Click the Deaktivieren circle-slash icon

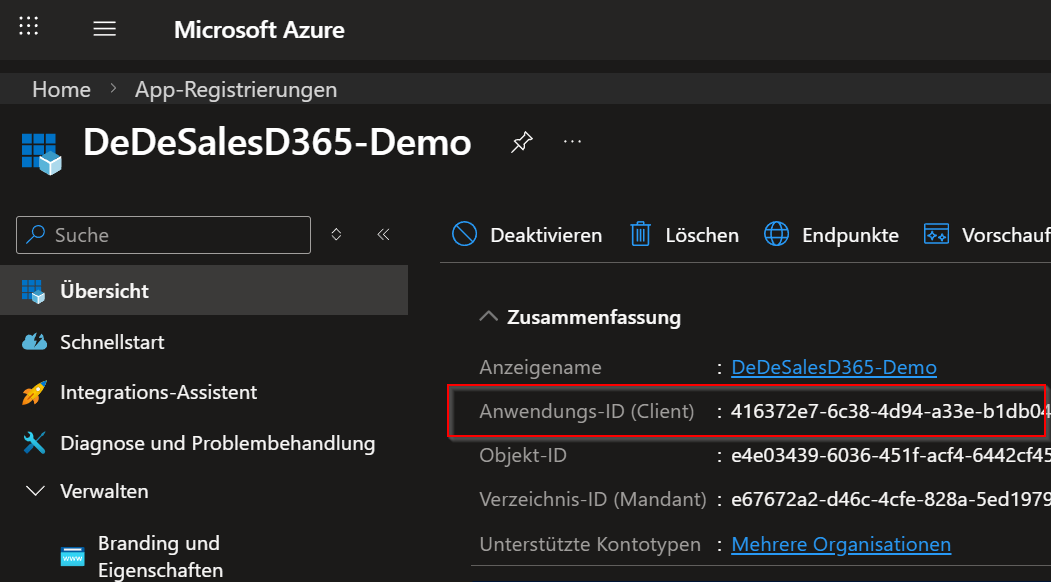click(465, 234)
